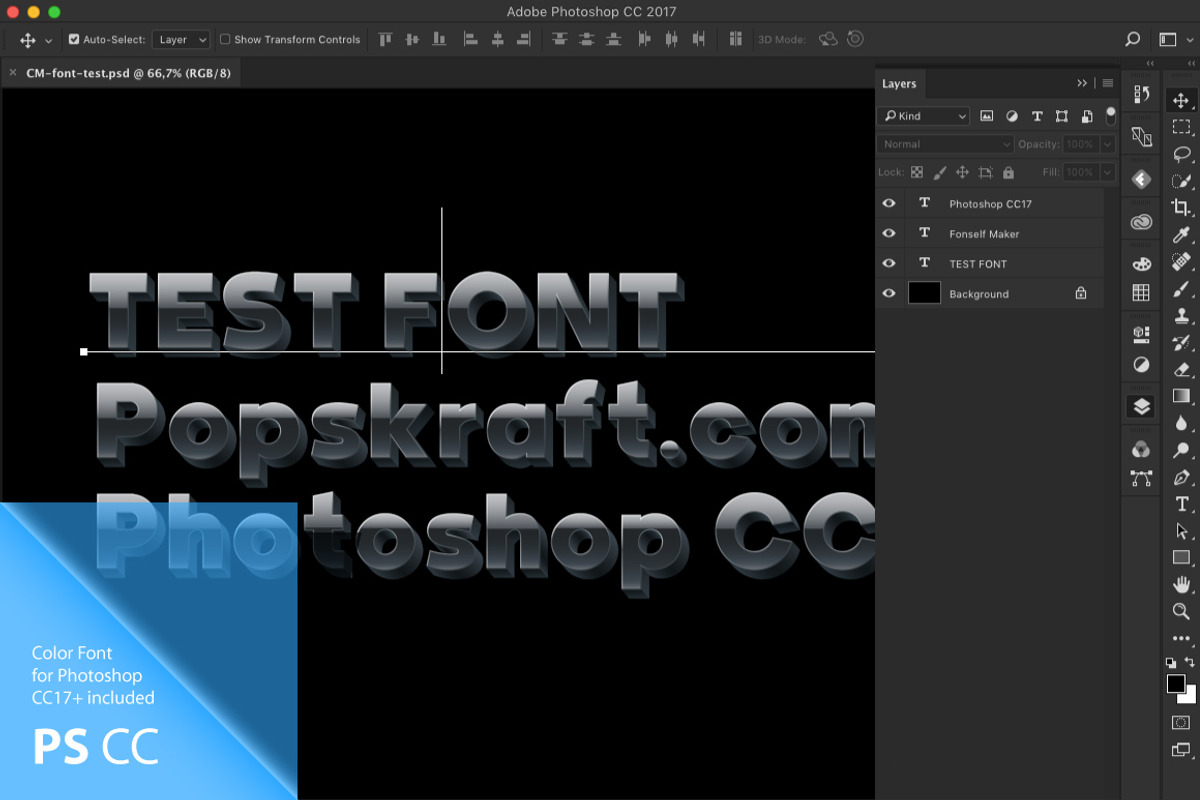Hide the Fonself Maker layer
The image size is (1200, 800).
889,233
